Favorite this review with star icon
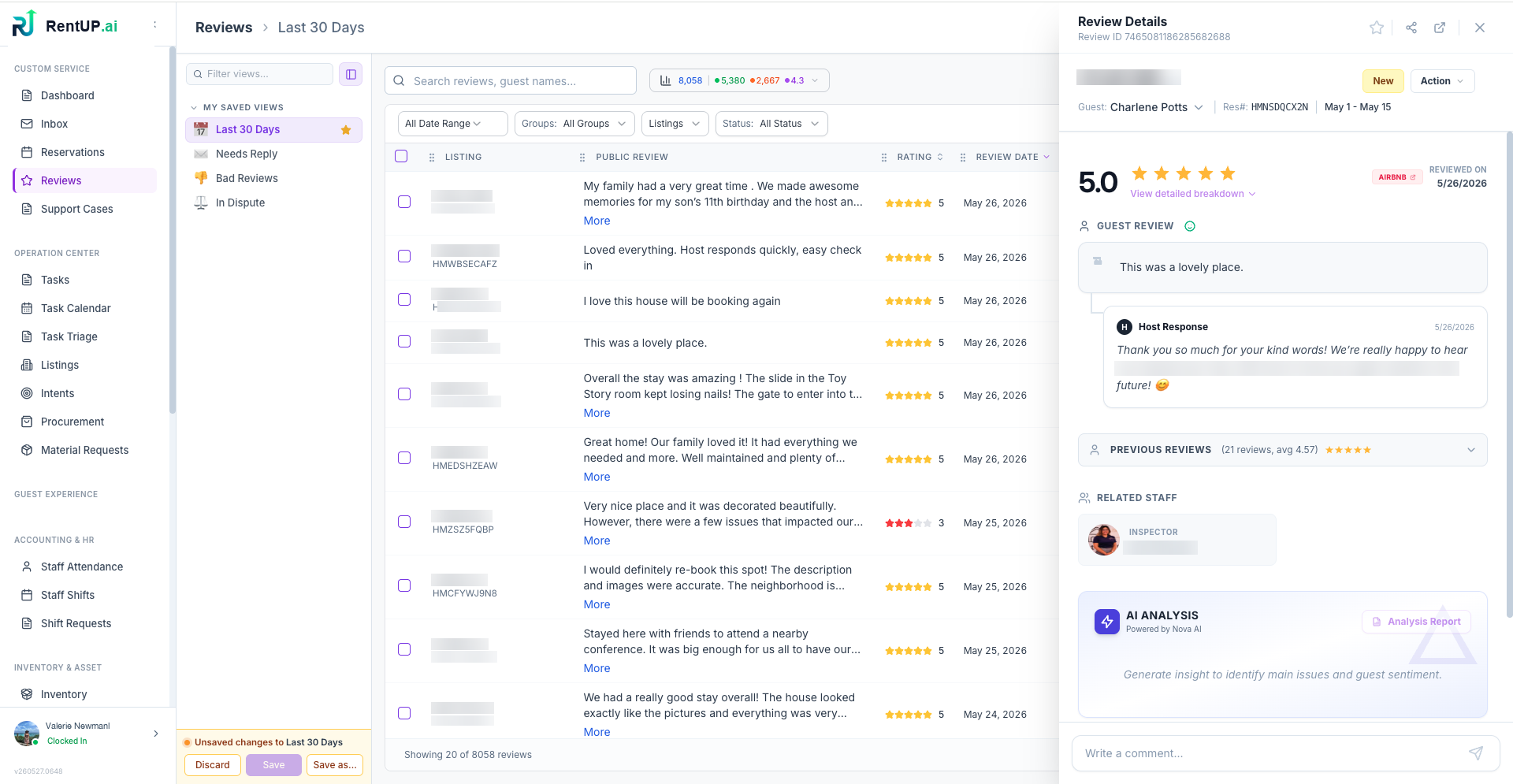The width and height of the screenshot is (1513, 784). (x=1377, y=28)
